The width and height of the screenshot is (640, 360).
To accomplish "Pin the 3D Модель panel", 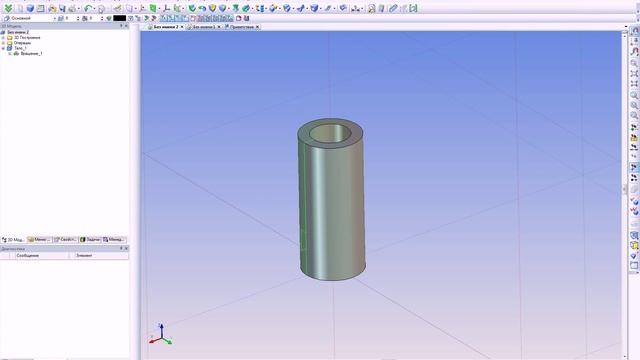I will tap(121, 26).
